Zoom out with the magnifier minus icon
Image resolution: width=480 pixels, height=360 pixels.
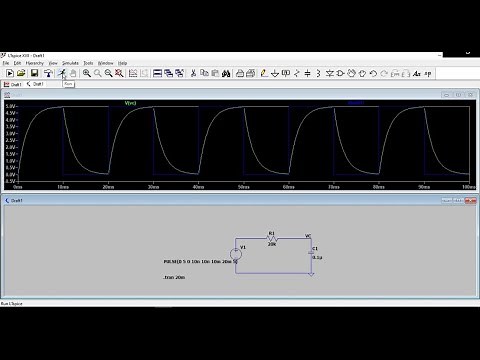tap(108, 73)
